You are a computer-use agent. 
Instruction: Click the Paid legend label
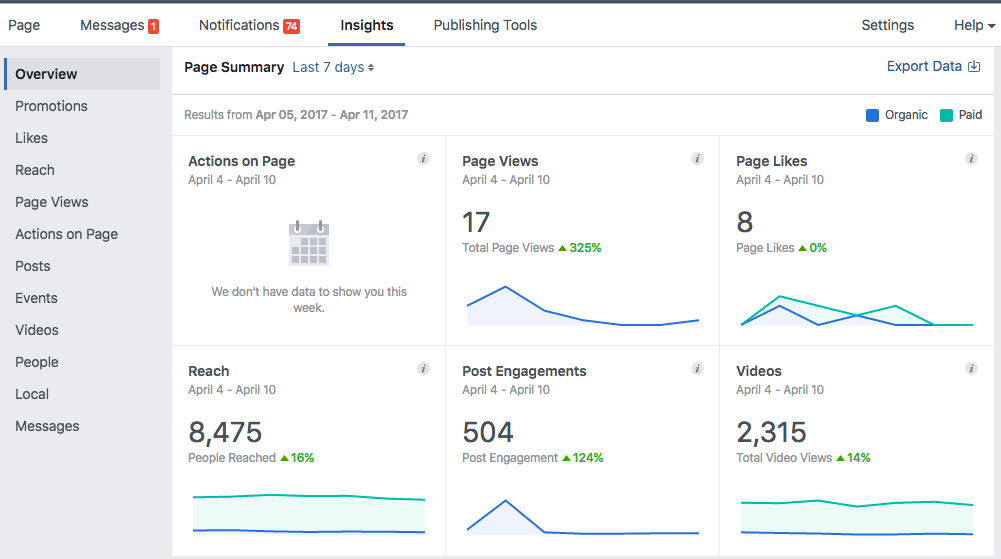pos(970,115)
